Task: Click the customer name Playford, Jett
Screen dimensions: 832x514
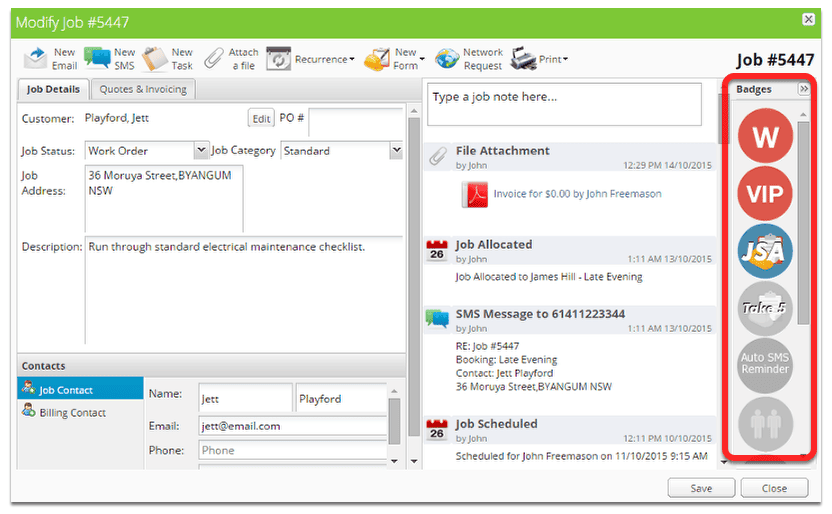Action: coord(117,118)
